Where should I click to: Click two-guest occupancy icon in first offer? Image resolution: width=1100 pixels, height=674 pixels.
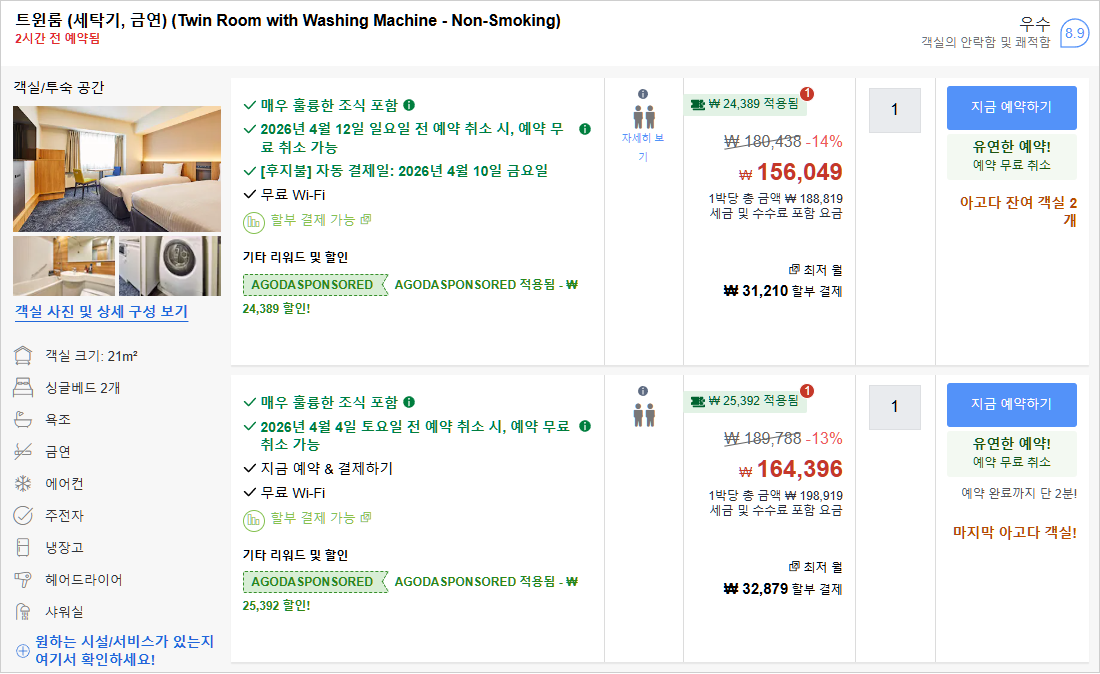[643, 116]
